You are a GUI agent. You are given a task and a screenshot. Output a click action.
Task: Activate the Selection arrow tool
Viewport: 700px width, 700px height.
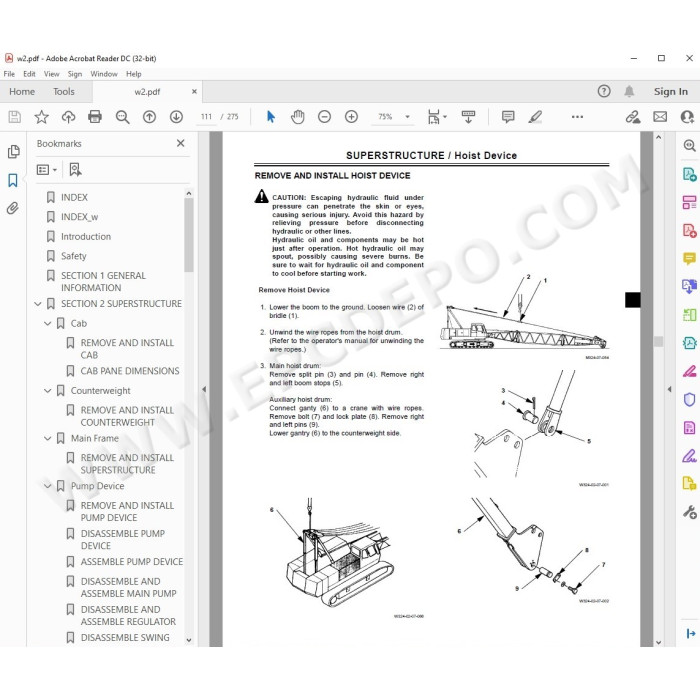(x=271, y=117)
